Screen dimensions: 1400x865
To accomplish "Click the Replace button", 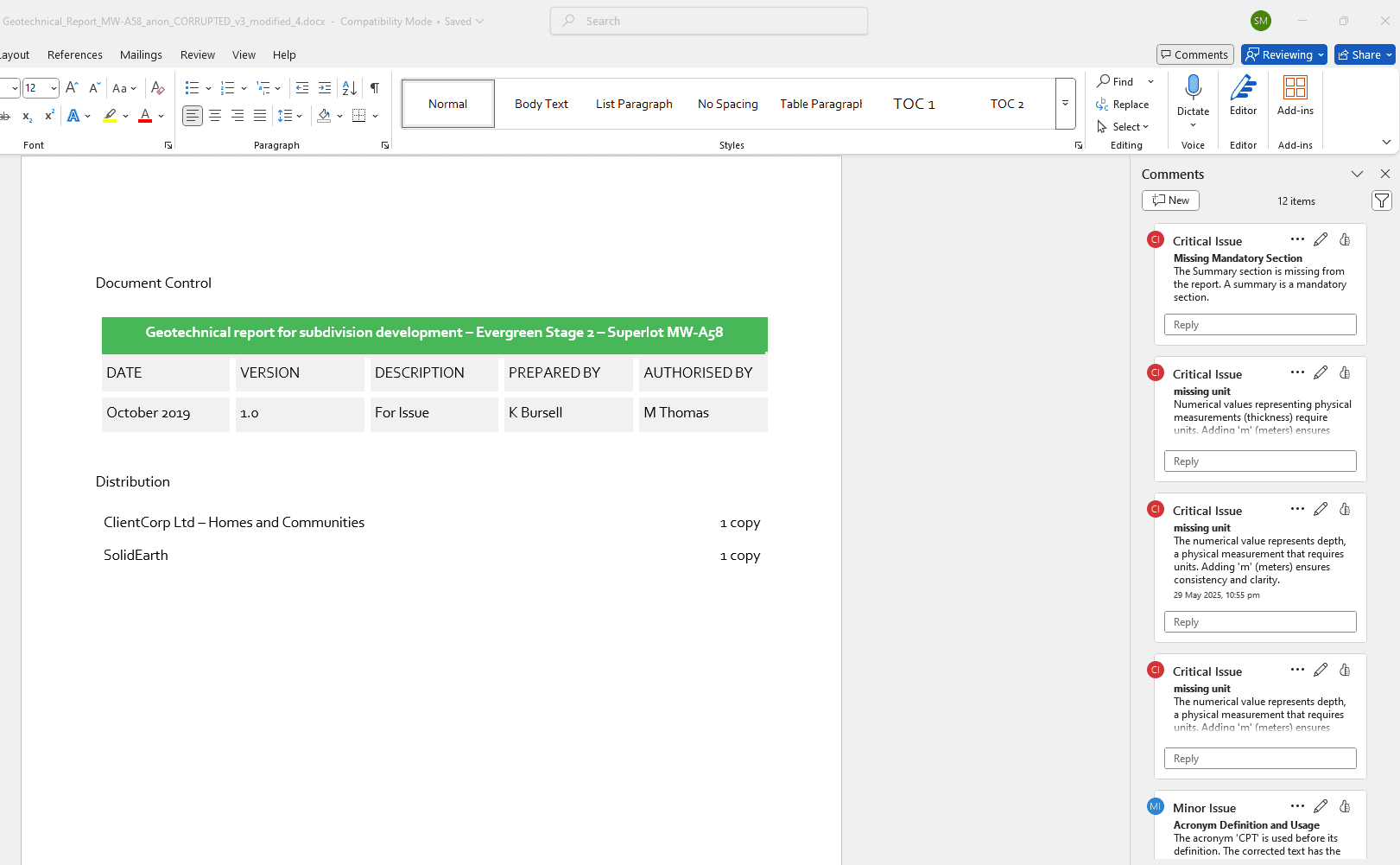I will [x=1123, y=105].
